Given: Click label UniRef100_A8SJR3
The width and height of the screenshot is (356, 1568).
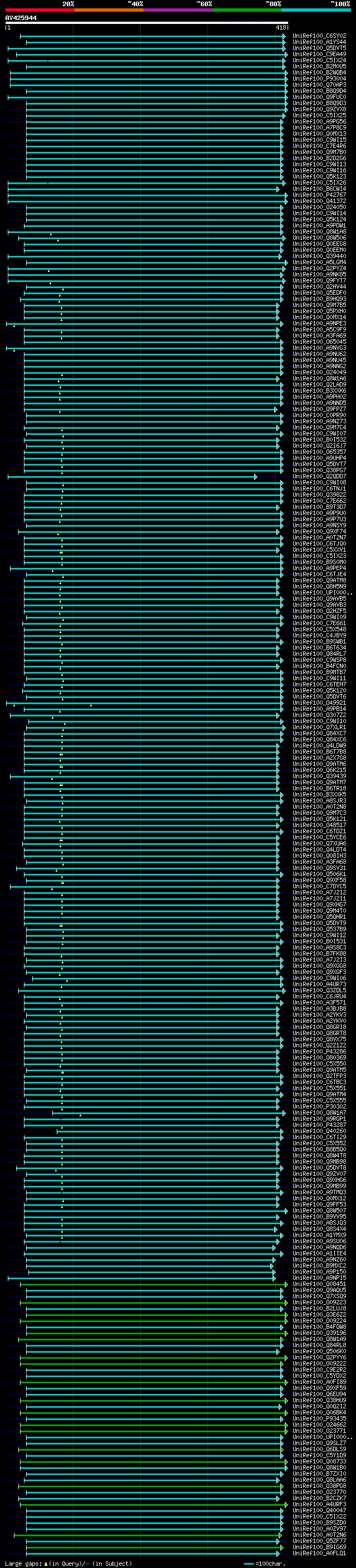Looking at the screenshot, I should pyautogui.click(x=319, y=800).
